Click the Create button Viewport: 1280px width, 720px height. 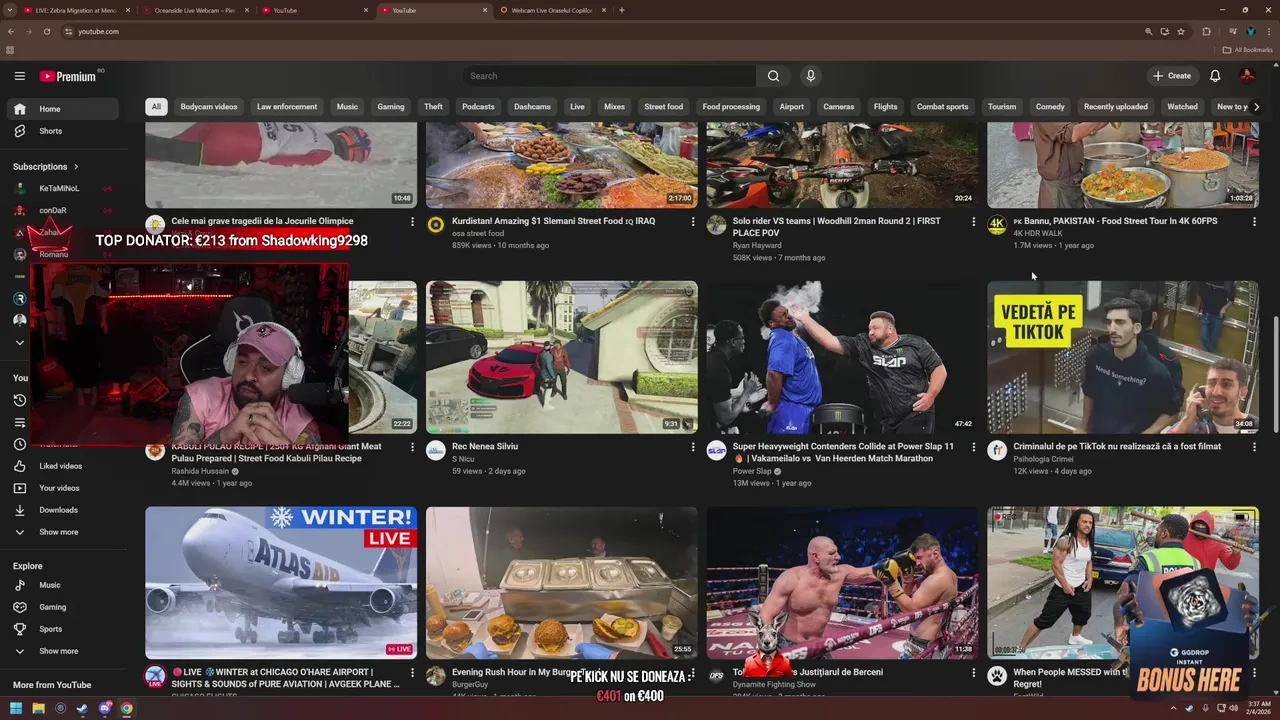(1172, 76)
